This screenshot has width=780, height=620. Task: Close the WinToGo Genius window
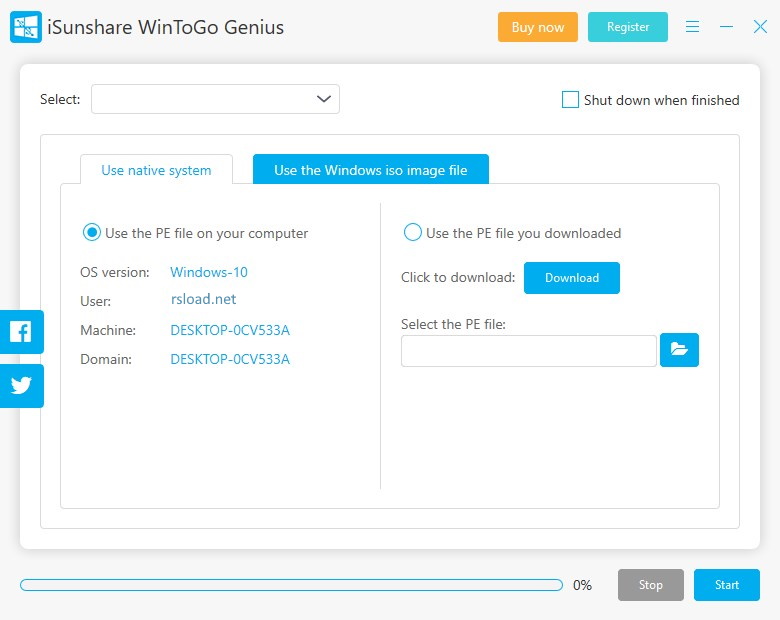tap(760, 27)
